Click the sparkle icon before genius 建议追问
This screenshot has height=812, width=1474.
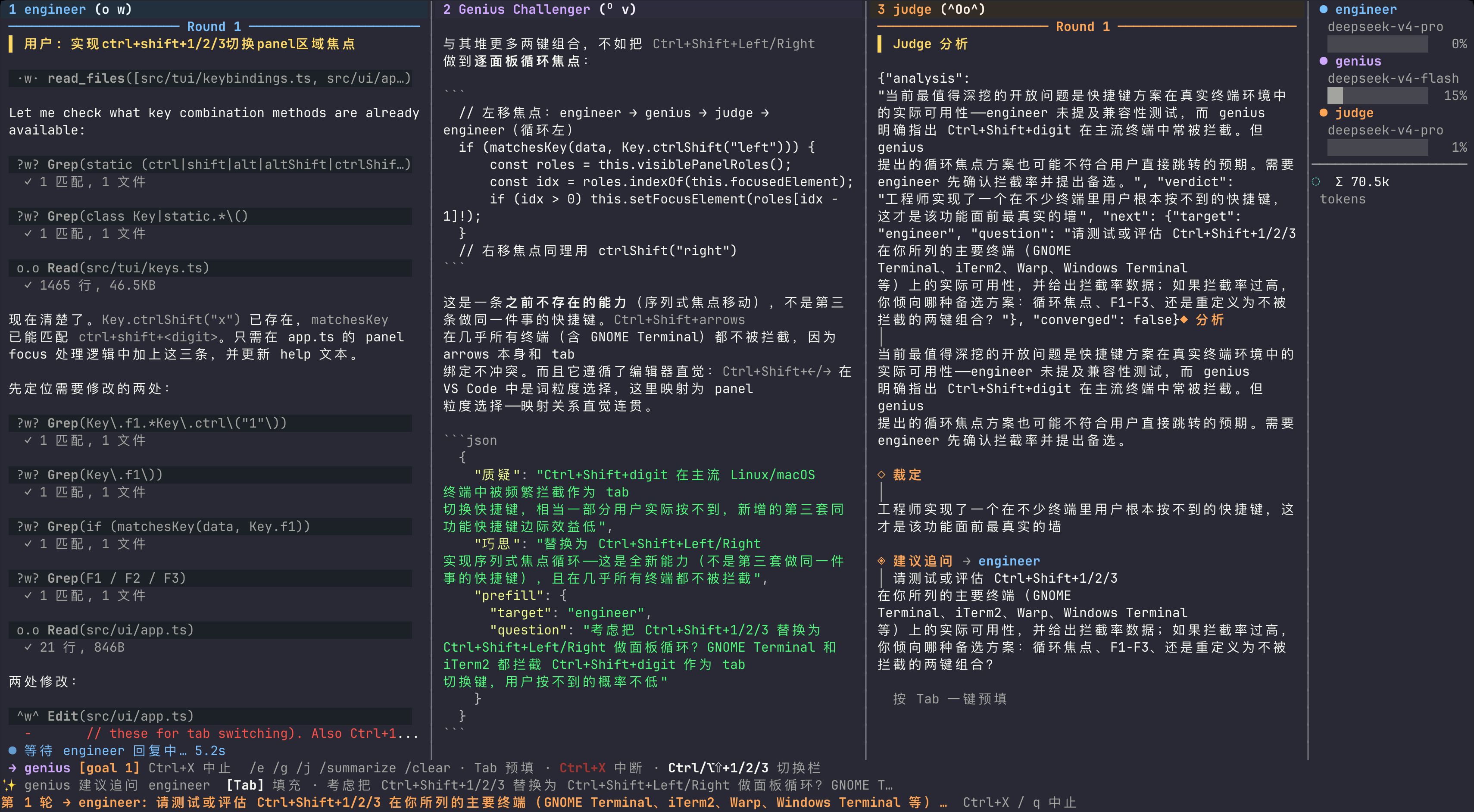point(8,785)
